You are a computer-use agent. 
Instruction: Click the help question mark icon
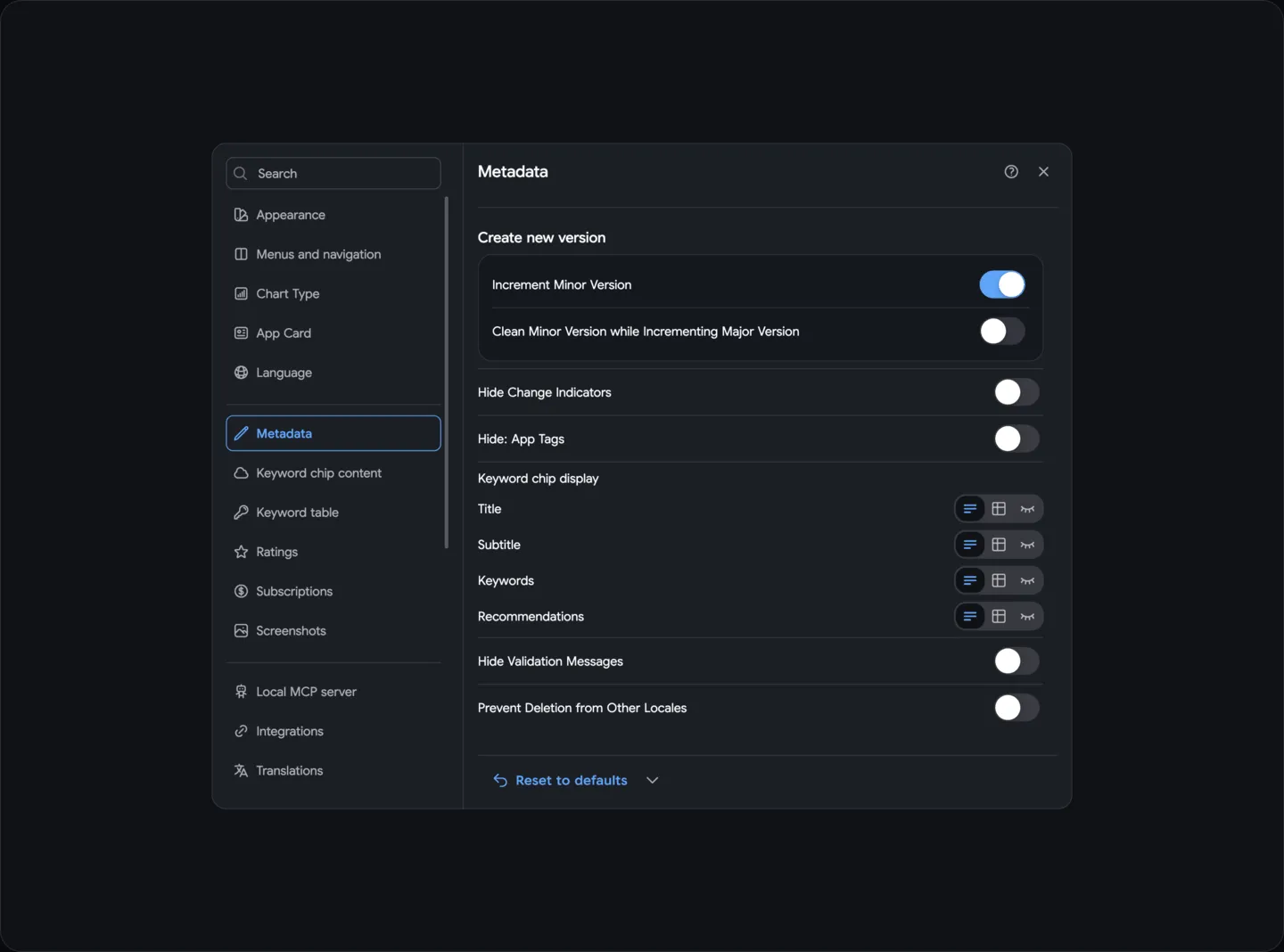[x=1011, y=172]
